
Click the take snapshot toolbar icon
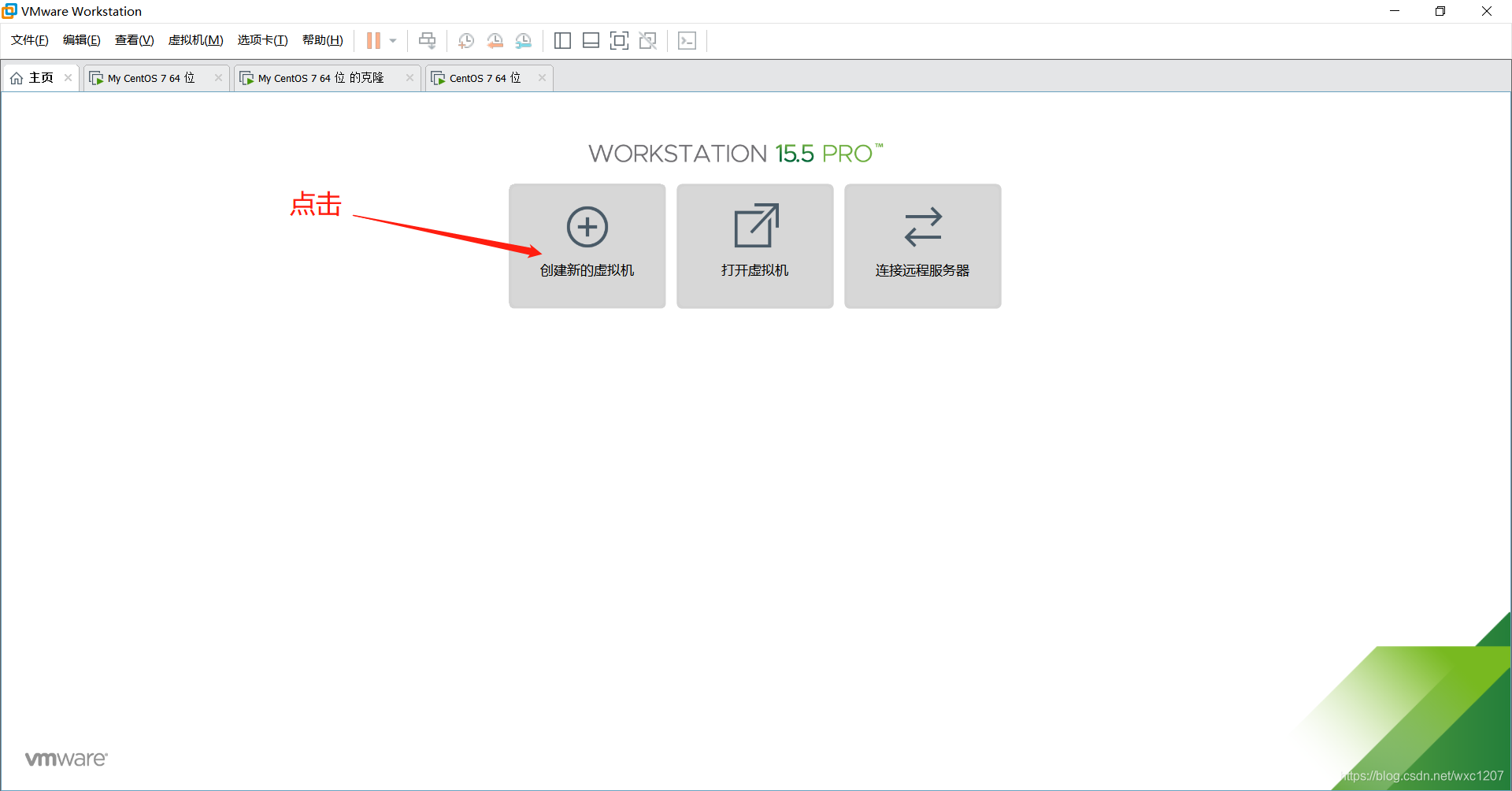[x=466, y=41]
